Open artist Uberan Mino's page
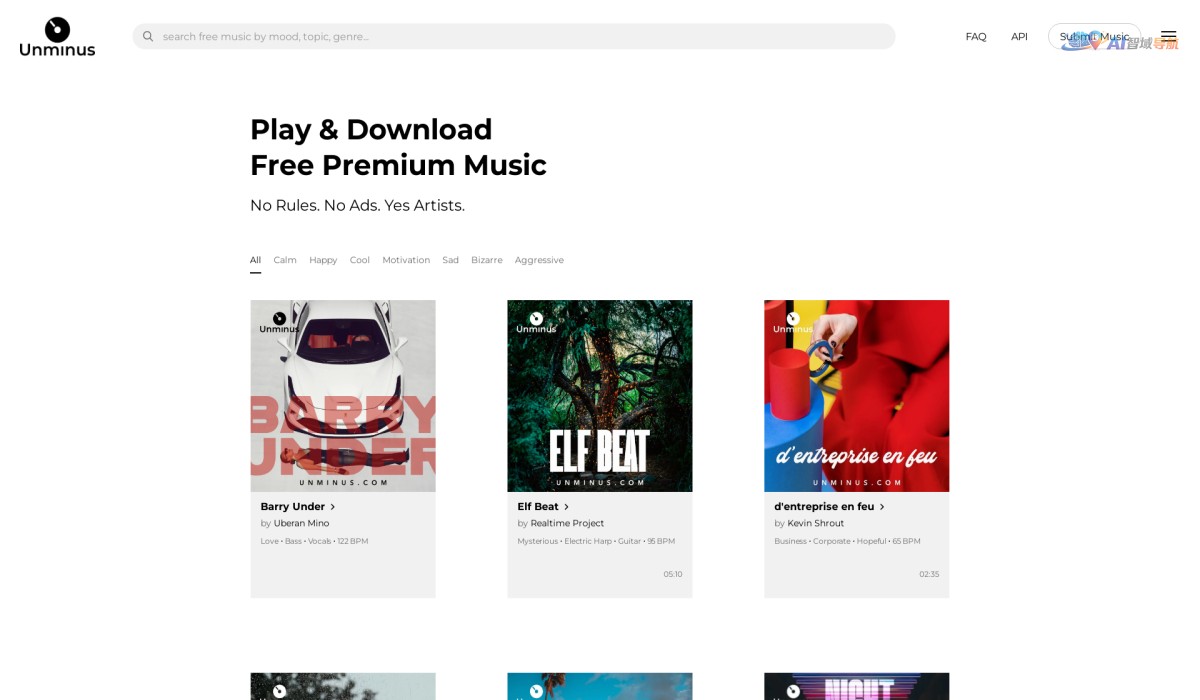 [301, 523]
